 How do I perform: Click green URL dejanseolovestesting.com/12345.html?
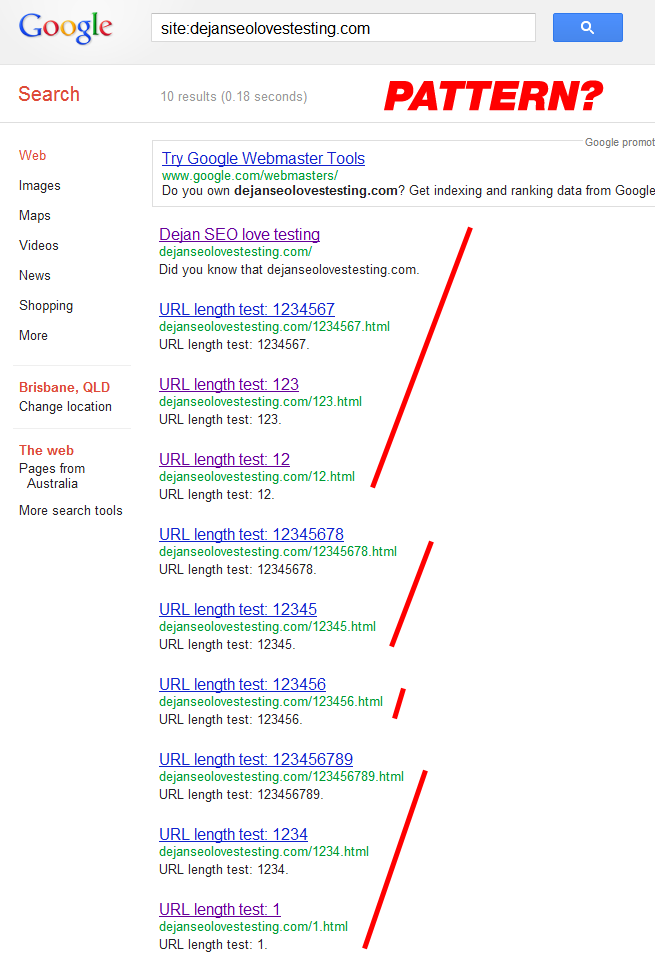(x=268, y=627)
